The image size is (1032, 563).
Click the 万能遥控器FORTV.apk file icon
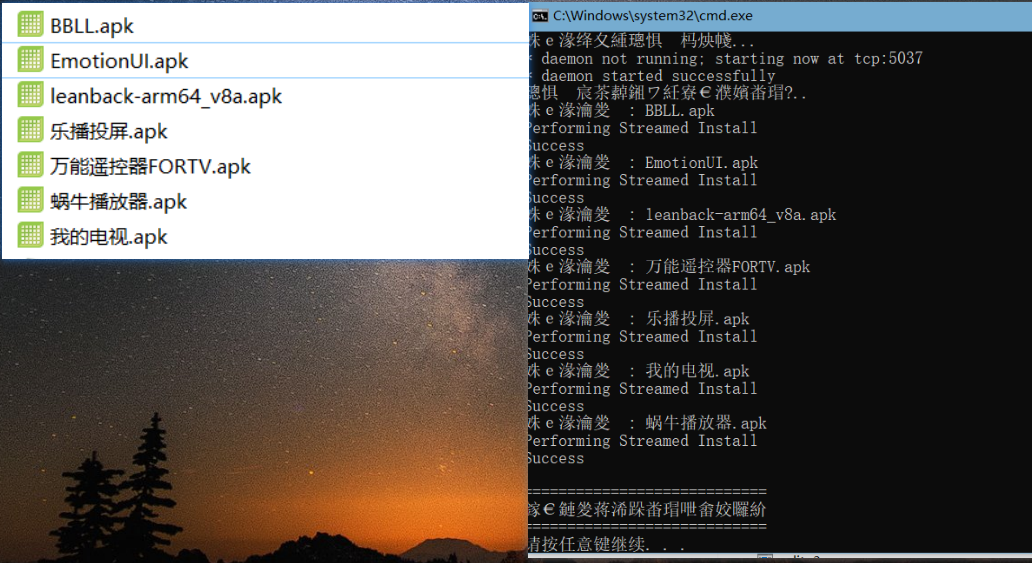pyautogui.click(x=30, y=165)
